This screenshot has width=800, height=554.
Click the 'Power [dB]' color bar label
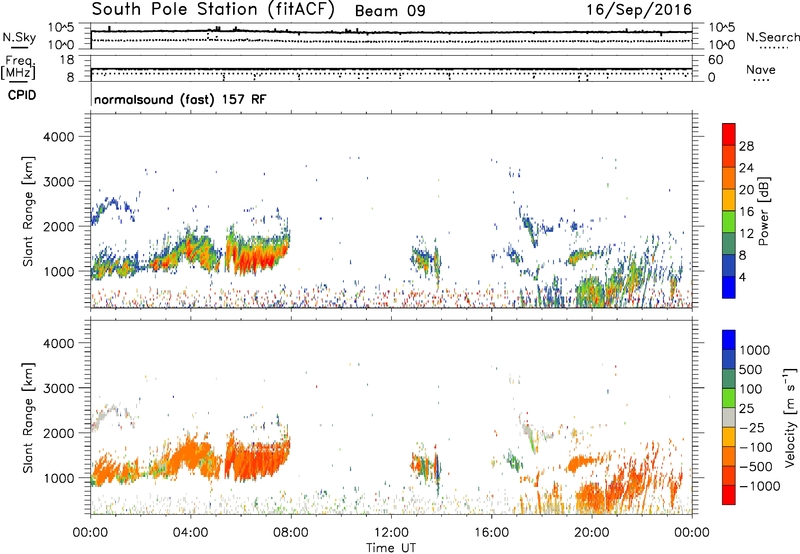(763, 211)
